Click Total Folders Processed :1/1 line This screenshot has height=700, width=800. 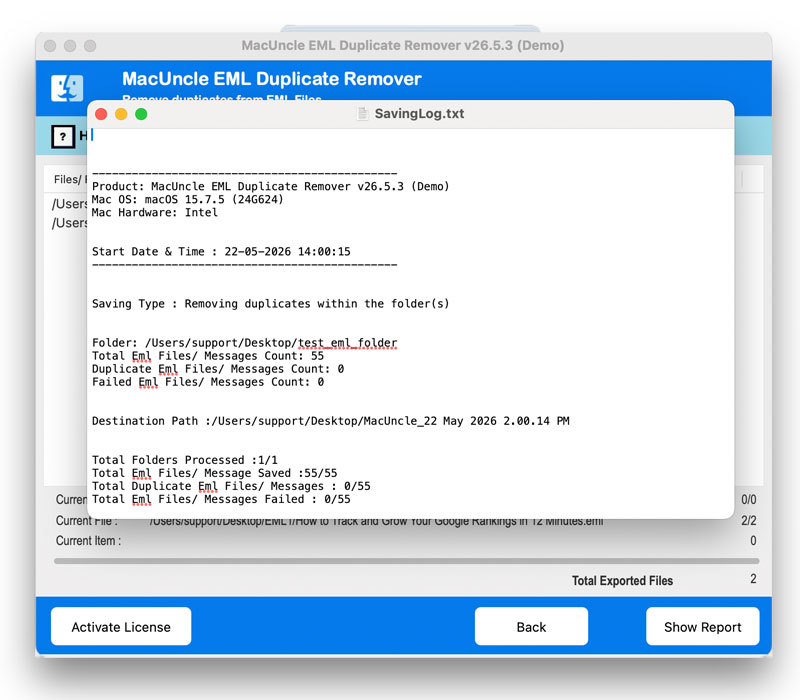pyautogui.click(x=185, y=460)
